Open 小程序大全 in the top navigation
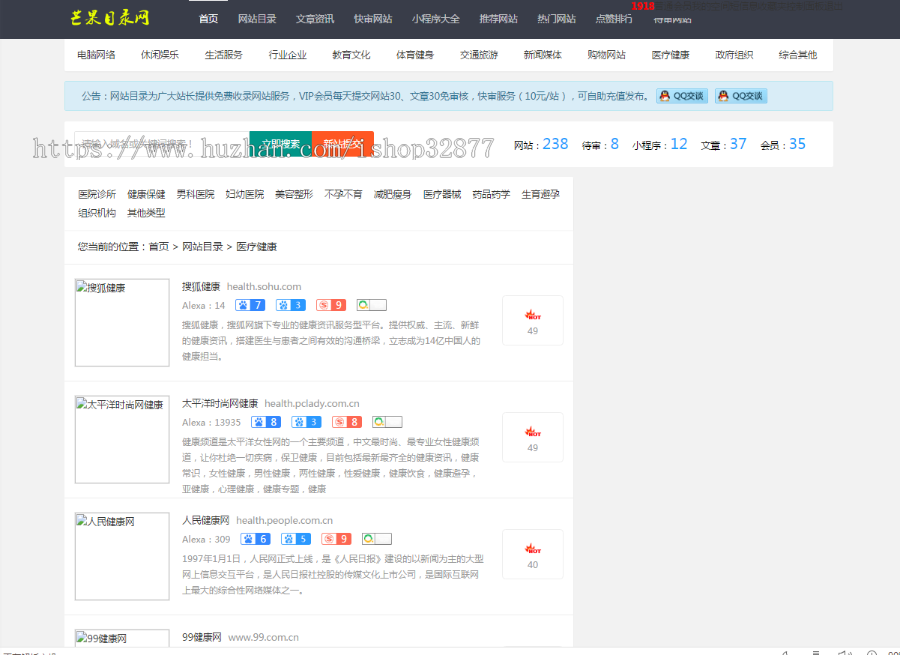900x655 pixels. 436,19
